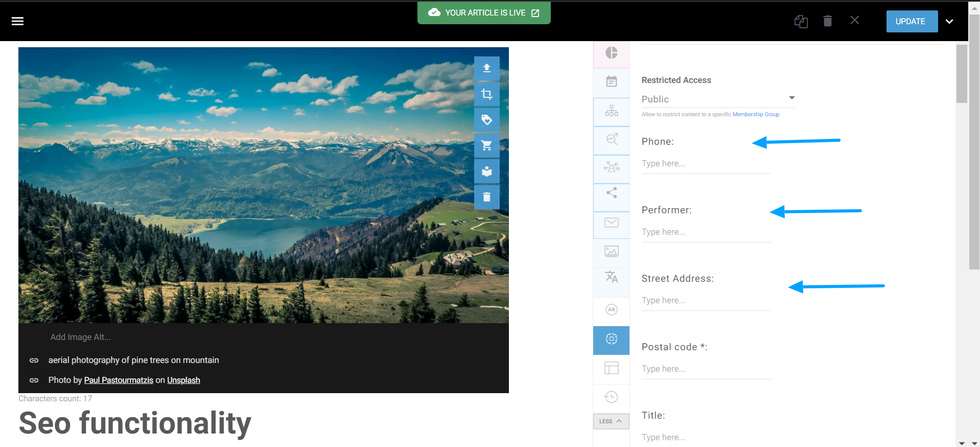Click the Membership Group link

tap(755, 115)
